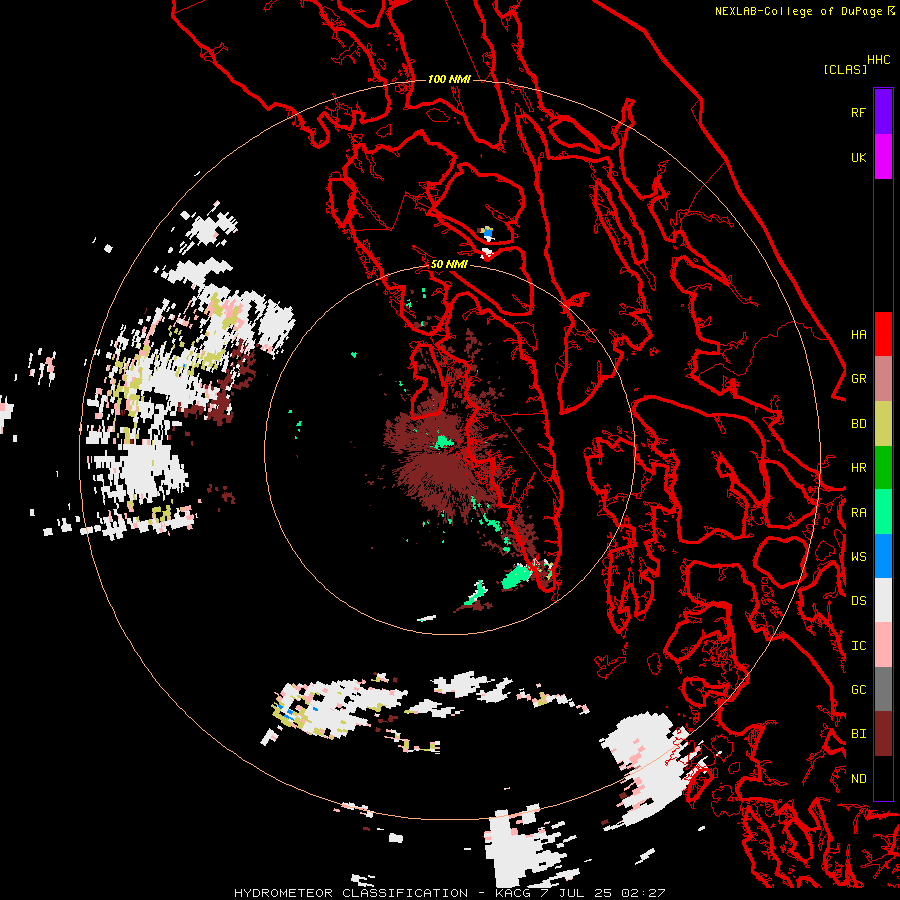The height and width of the screenshot is (900, 900).
Task: Click the white DS legend swatch
Action: tap(883, 600)
